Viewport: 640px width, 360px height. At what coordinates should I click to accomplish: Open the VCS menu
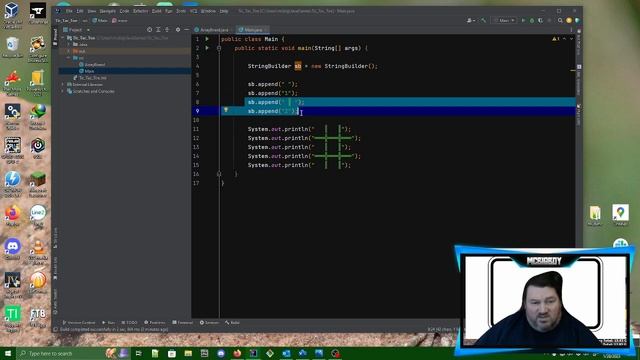coord(193,11)
